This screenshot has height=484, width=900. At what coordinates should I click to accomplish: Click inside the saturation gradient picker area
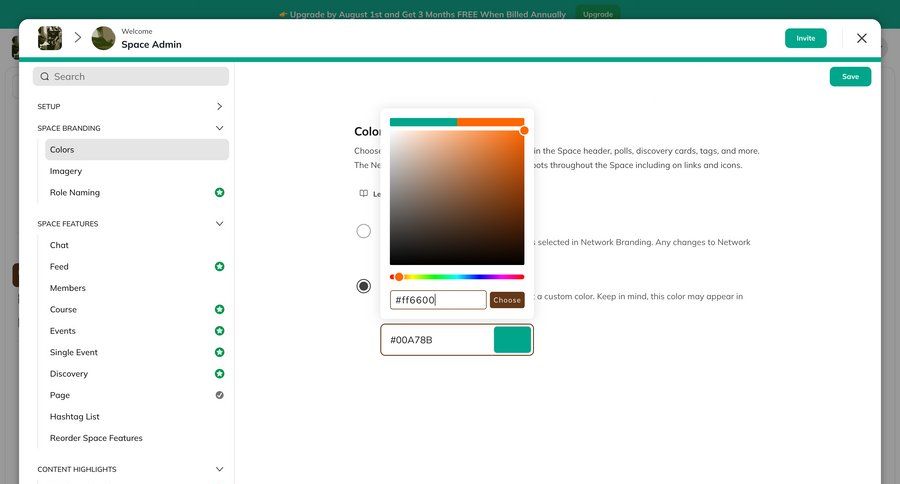click(457, 198)
